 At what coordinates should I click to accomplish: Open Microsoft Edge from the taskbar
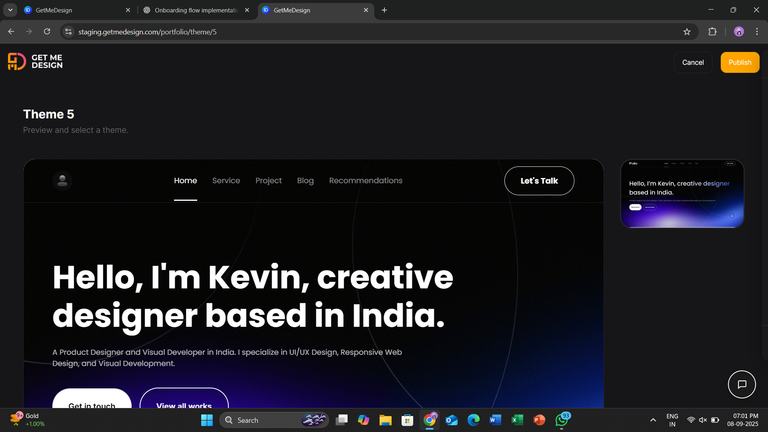[473, 420]
